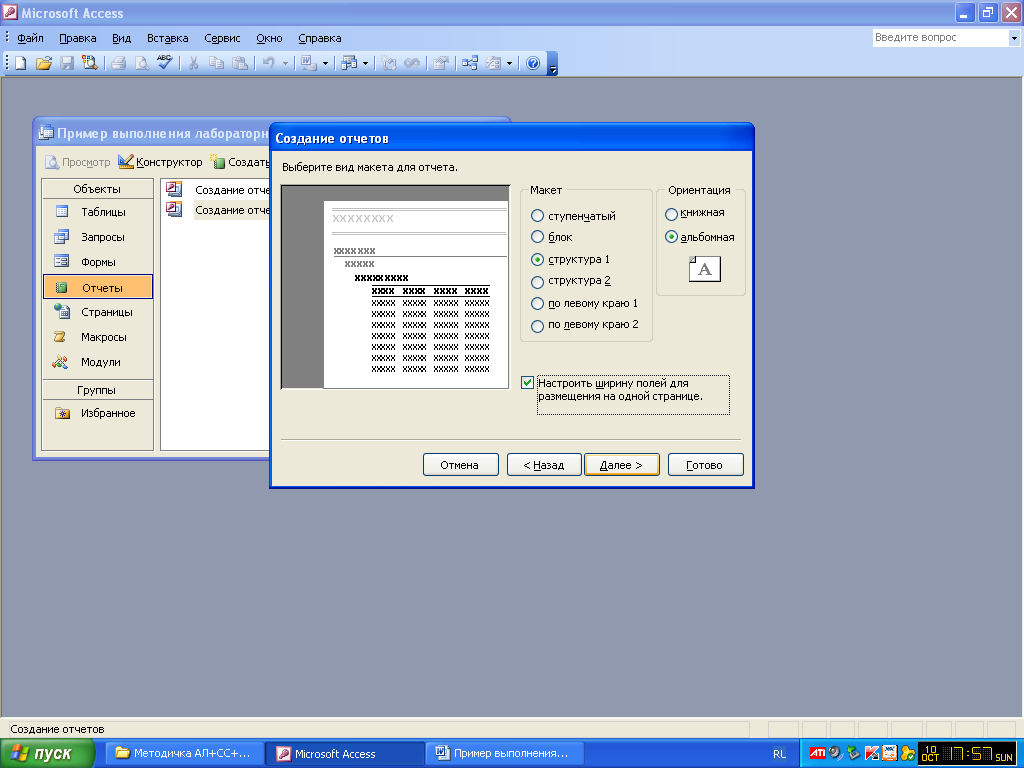Expand the toolbar options arrow

553,66
